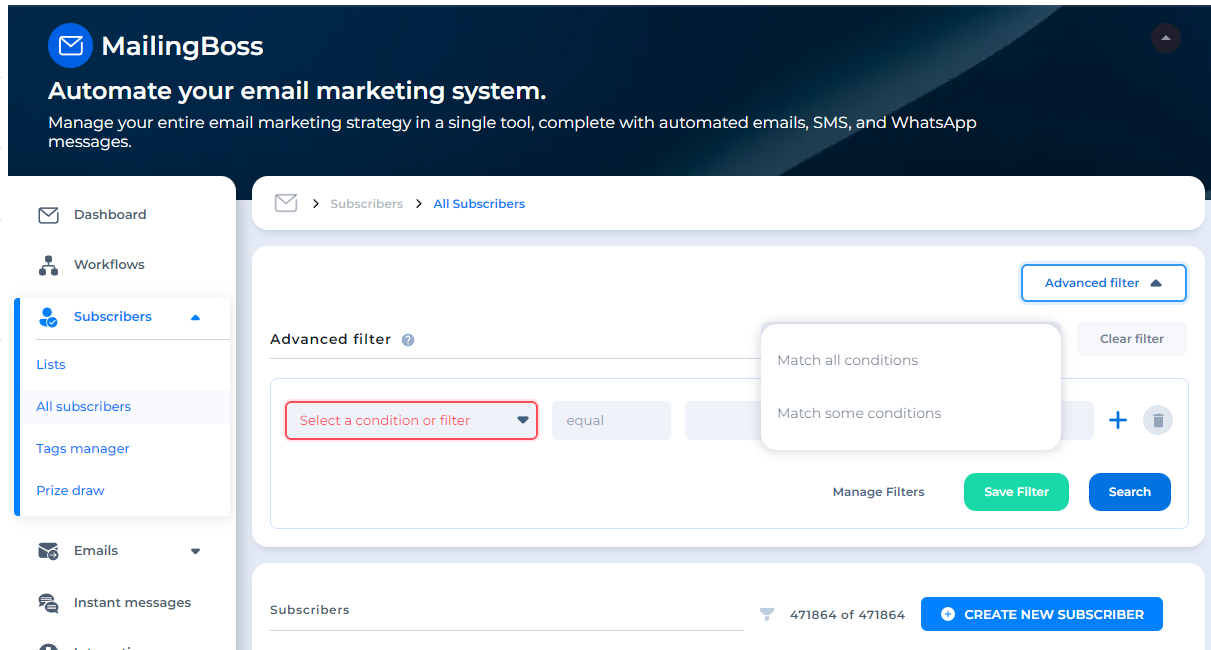The image size is (1211, 650).
Task: Click the Advanced filter help question icon
Action: tap(408, 340)
